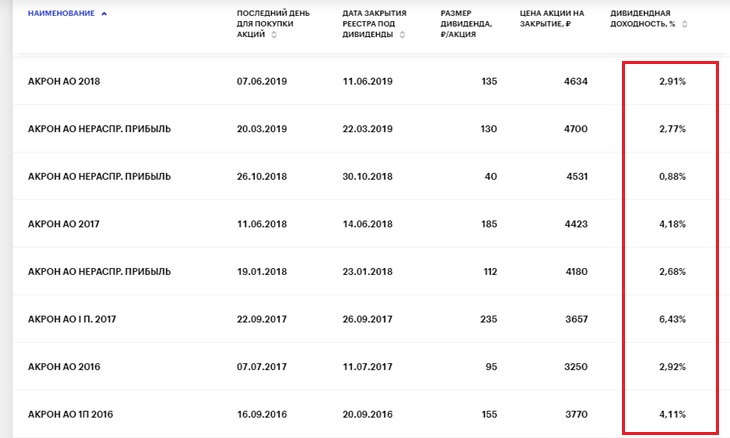Click the ascending arrow next to Наименование

104,14
